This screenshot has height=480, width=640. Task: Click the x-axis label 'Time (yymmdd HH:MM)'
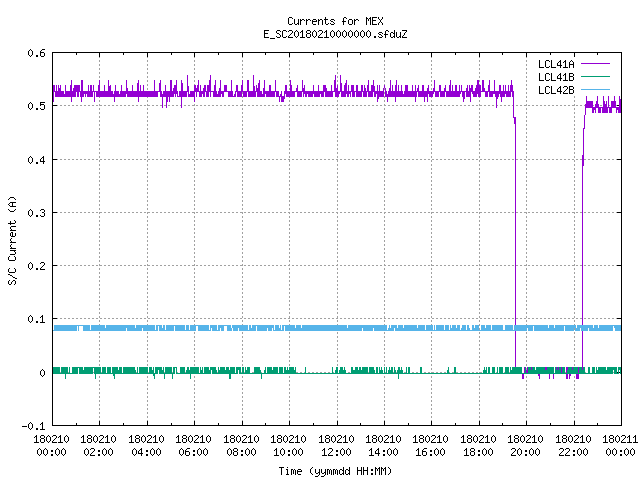[x=335, y=471]
